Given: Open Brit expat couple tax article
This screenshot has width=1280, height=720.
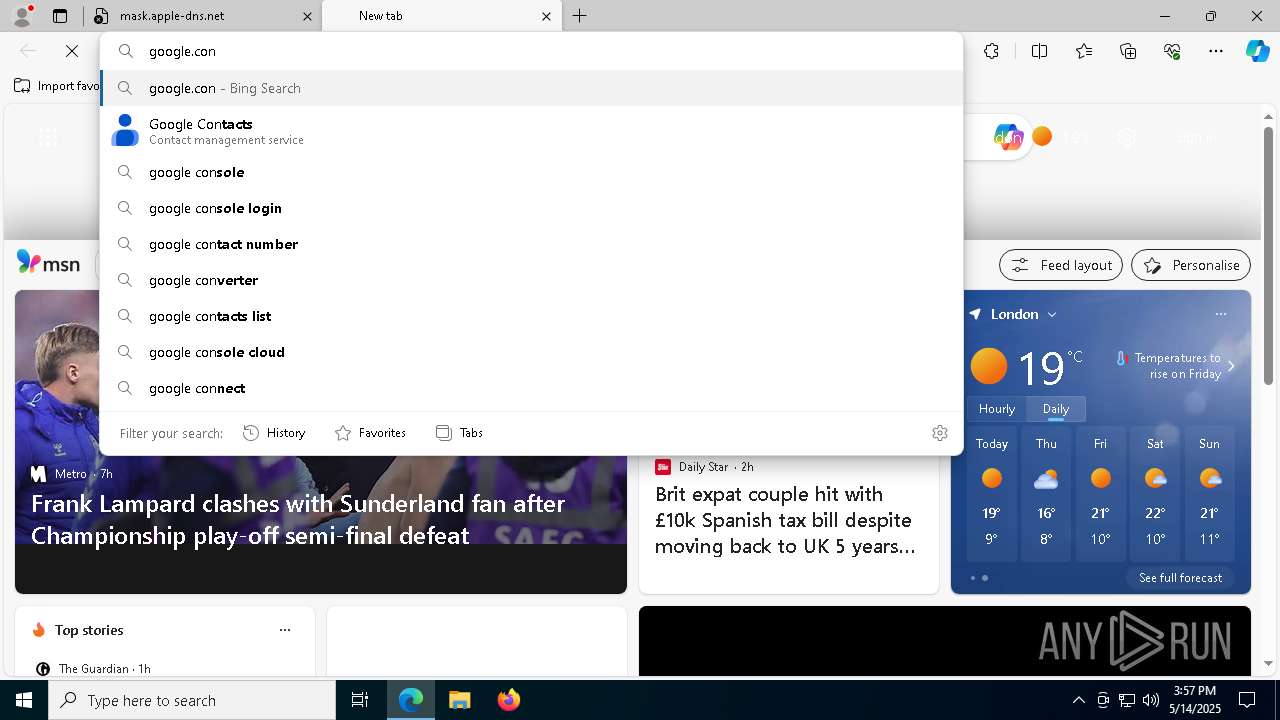Looking at the screenshot, I should [785, 520].
